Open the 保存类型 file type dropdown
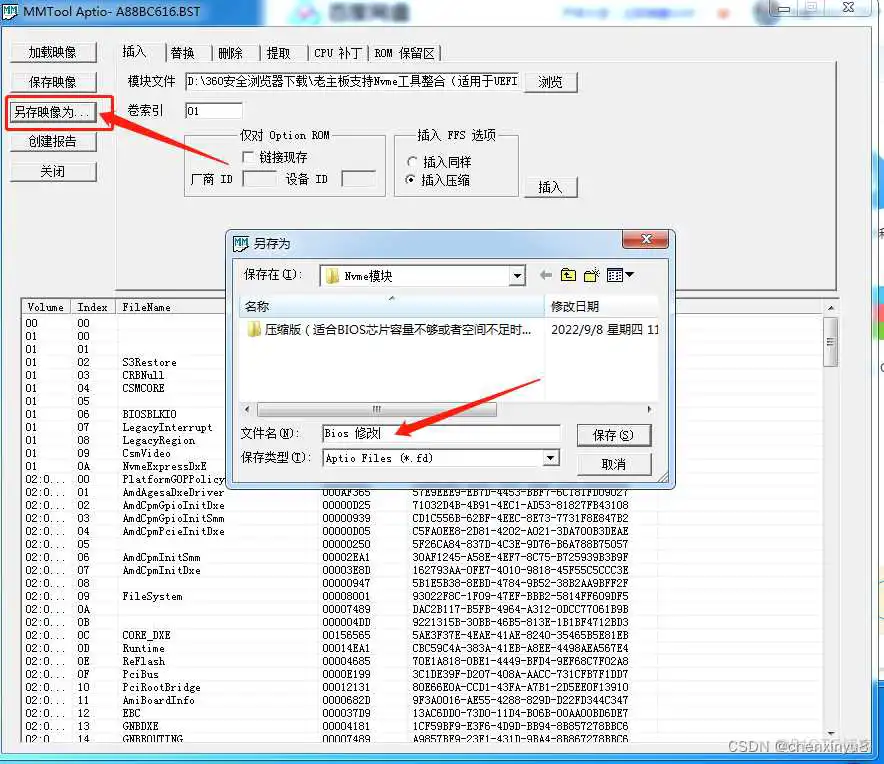 tap(549, 459)
